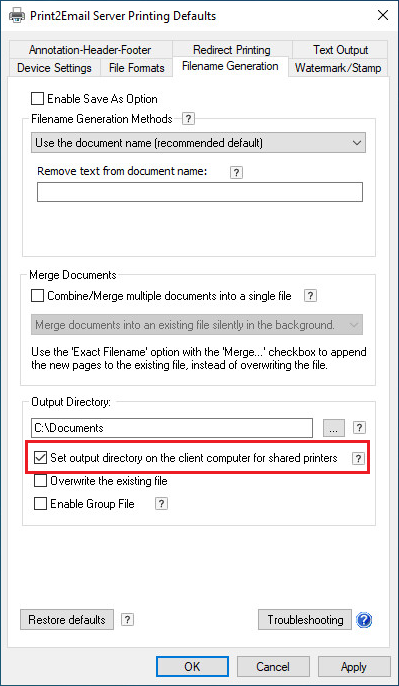Click the C:\Documents output directory field

[x=172, y=428]
